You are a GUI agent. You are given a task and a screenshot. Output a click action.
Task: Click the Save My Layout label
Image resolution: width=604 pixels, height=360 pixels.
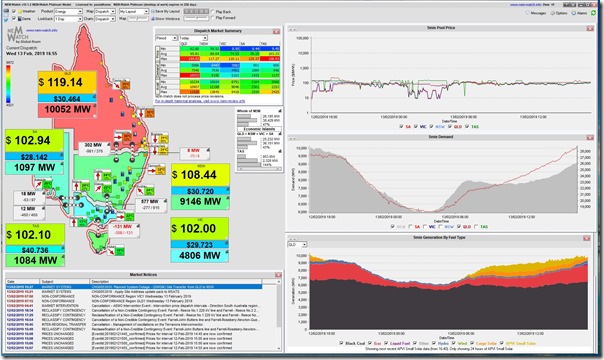click(x=169, y=12)
